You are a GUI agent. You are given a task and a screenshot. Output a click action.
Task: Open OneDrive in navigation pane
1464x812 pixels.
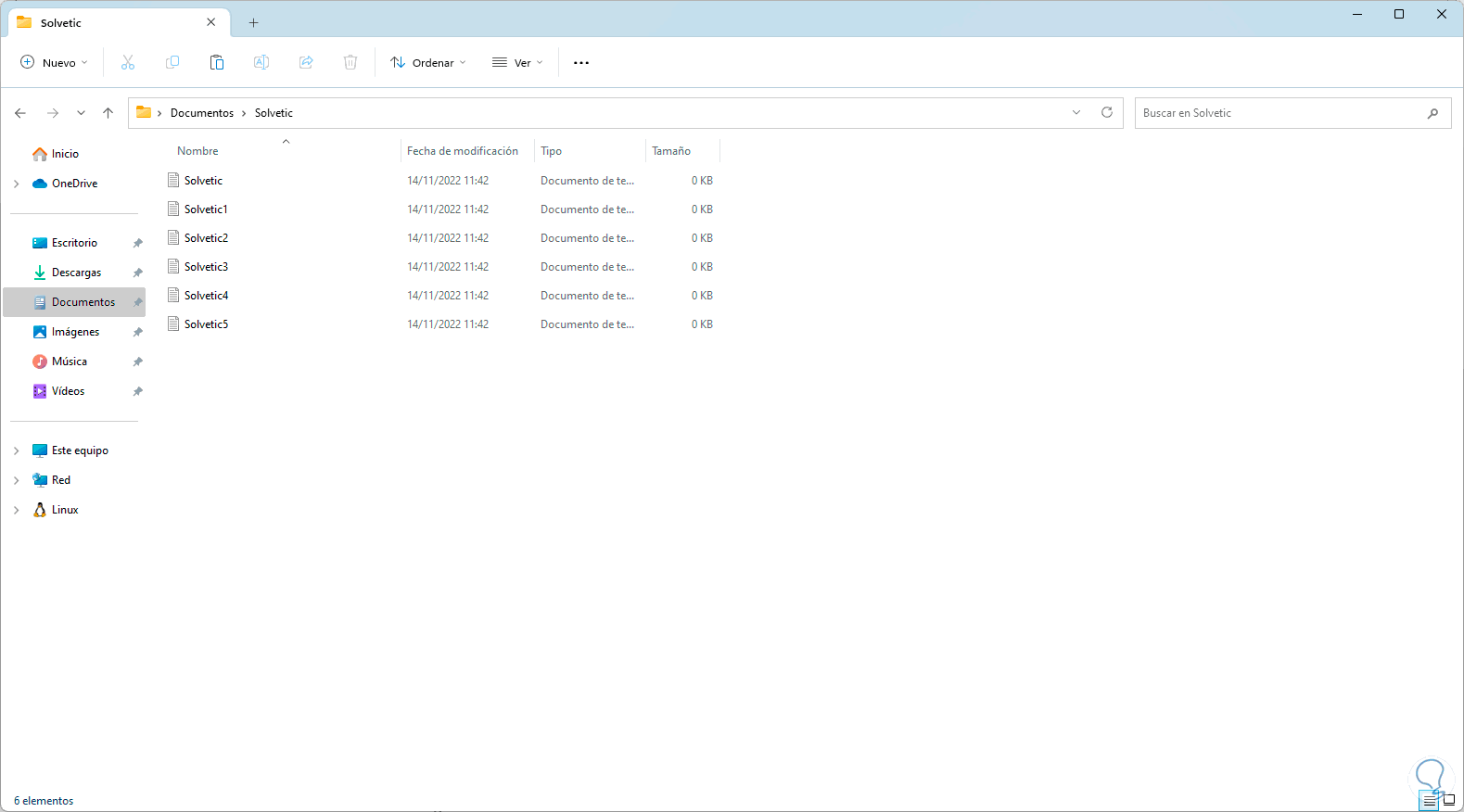pyautogui.click(x=74, y=184)
